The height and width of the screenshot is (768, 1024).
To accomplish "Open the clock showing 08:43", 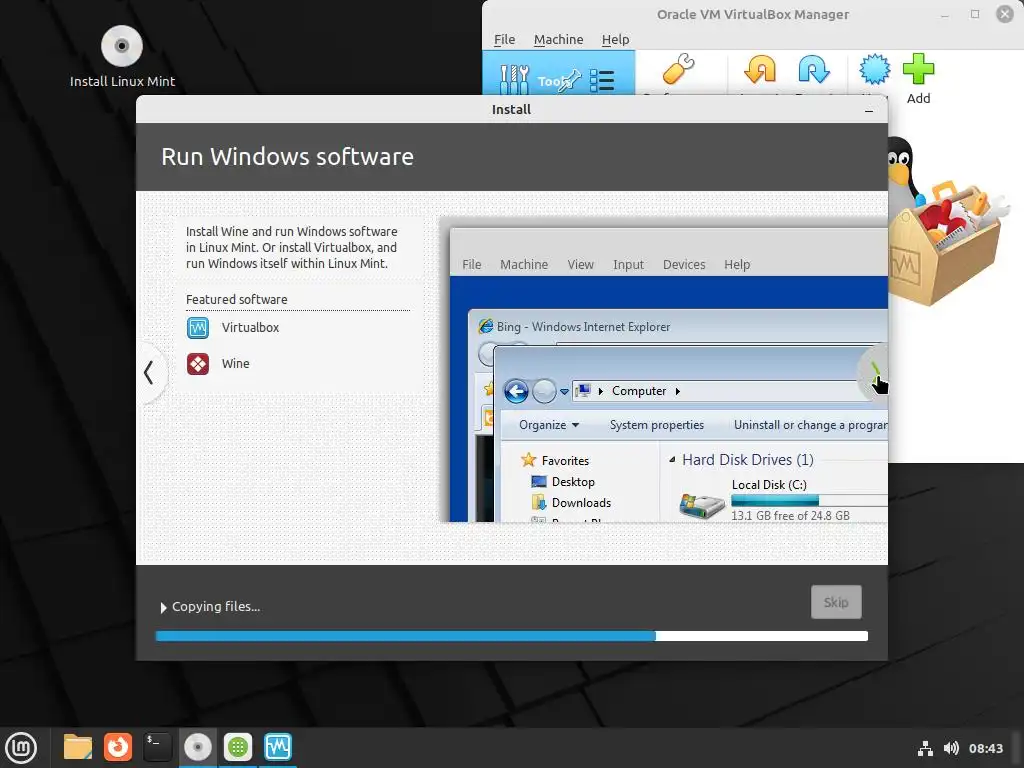I will 985,748.
